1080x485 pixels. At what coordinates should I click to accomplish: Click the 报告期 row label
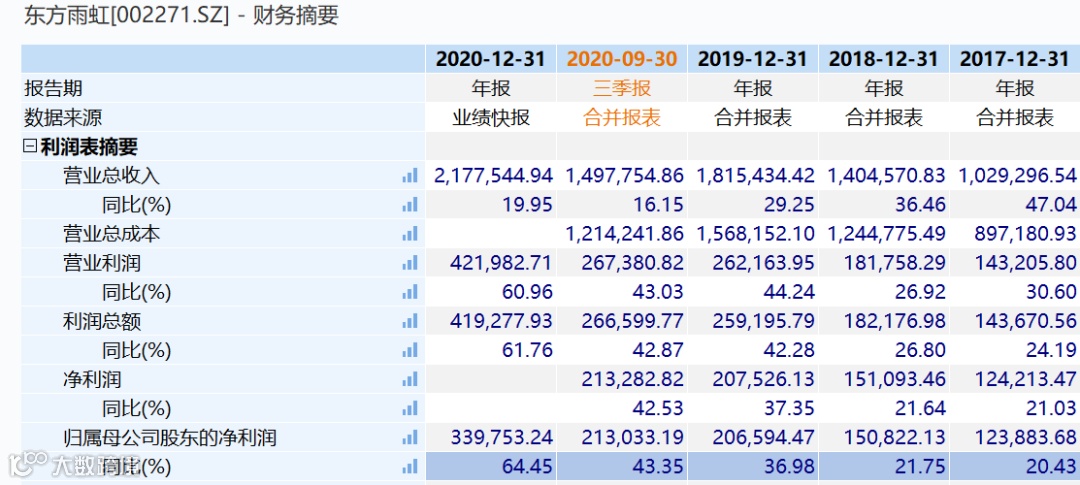pyautogui.click(x=54, y=88)
